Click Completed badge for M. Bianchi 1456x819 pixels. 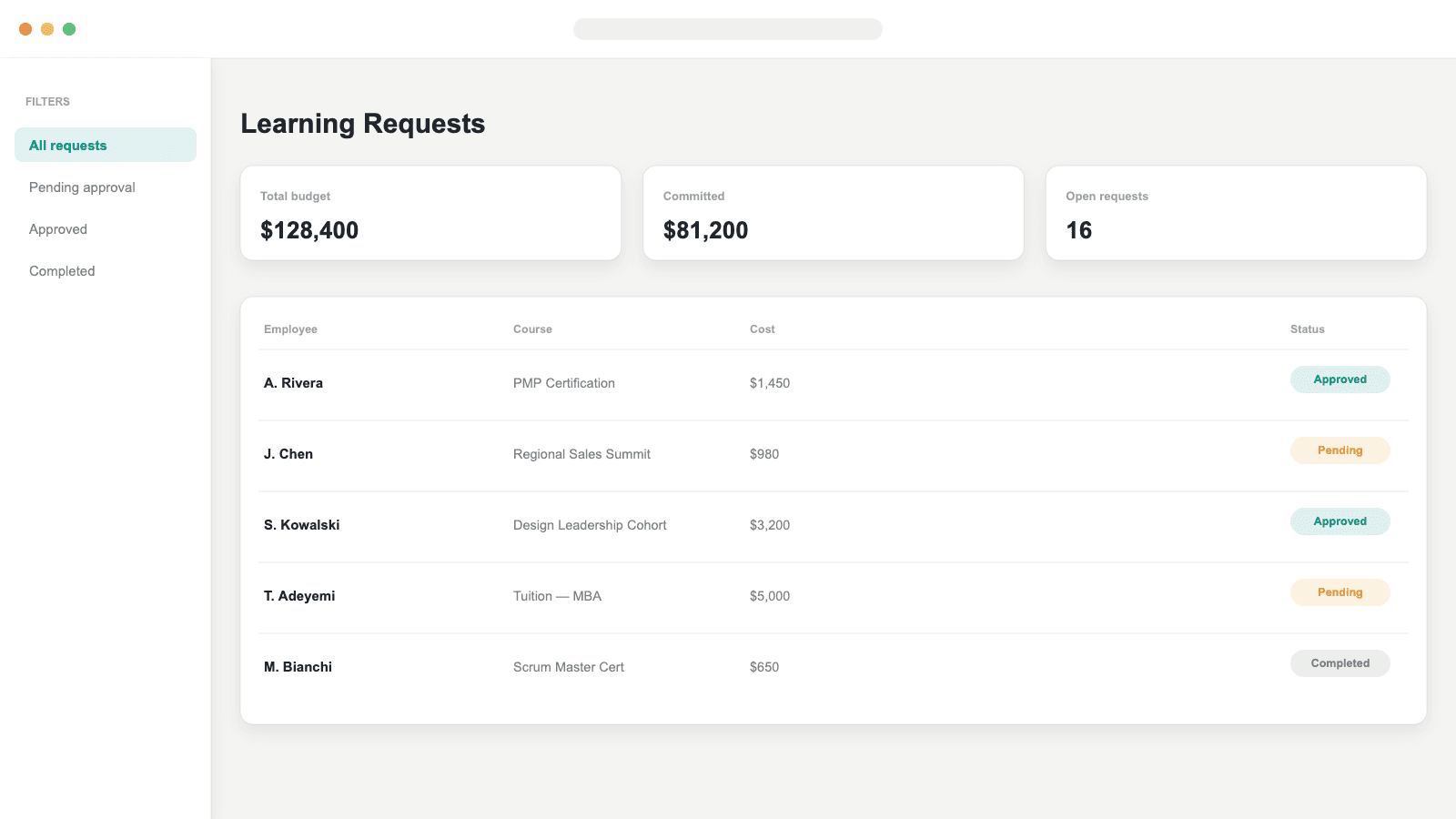(1340, 663)
